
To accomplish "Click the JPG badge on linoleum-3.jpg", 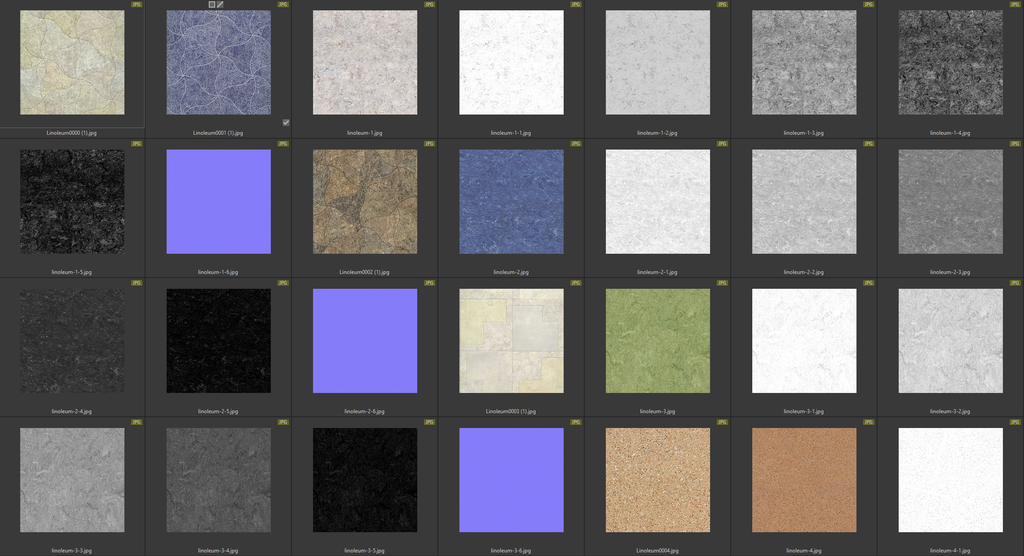I will point(722,283).
